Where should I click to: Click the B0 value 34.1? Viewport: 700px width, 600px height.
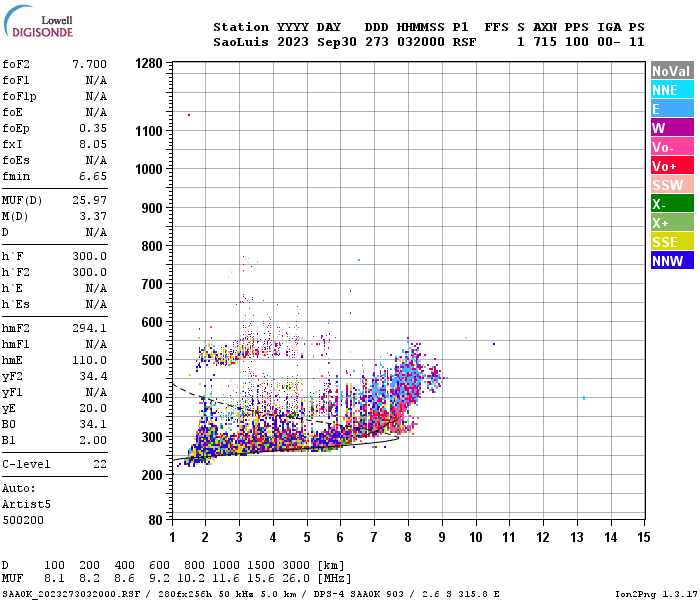pyautogui.click(x=93, y=424)
